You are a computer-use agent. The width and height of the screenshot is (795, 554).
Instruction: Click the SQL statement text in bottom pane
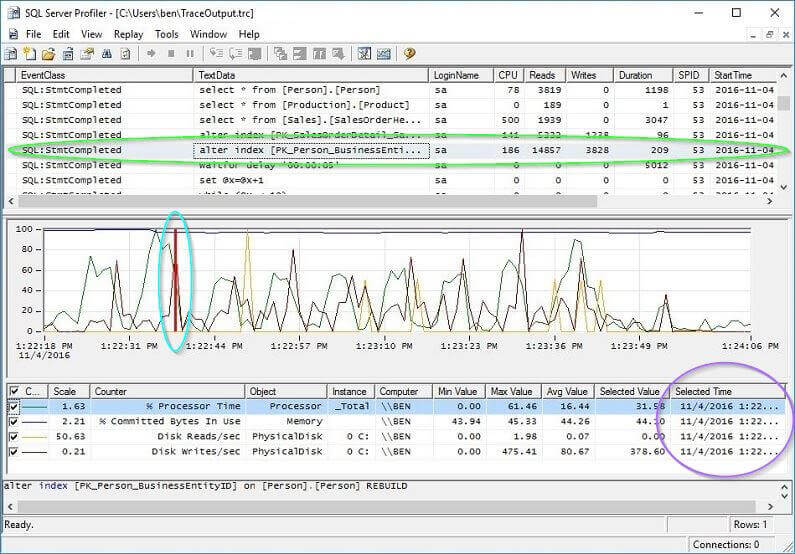tap(205, 486)
